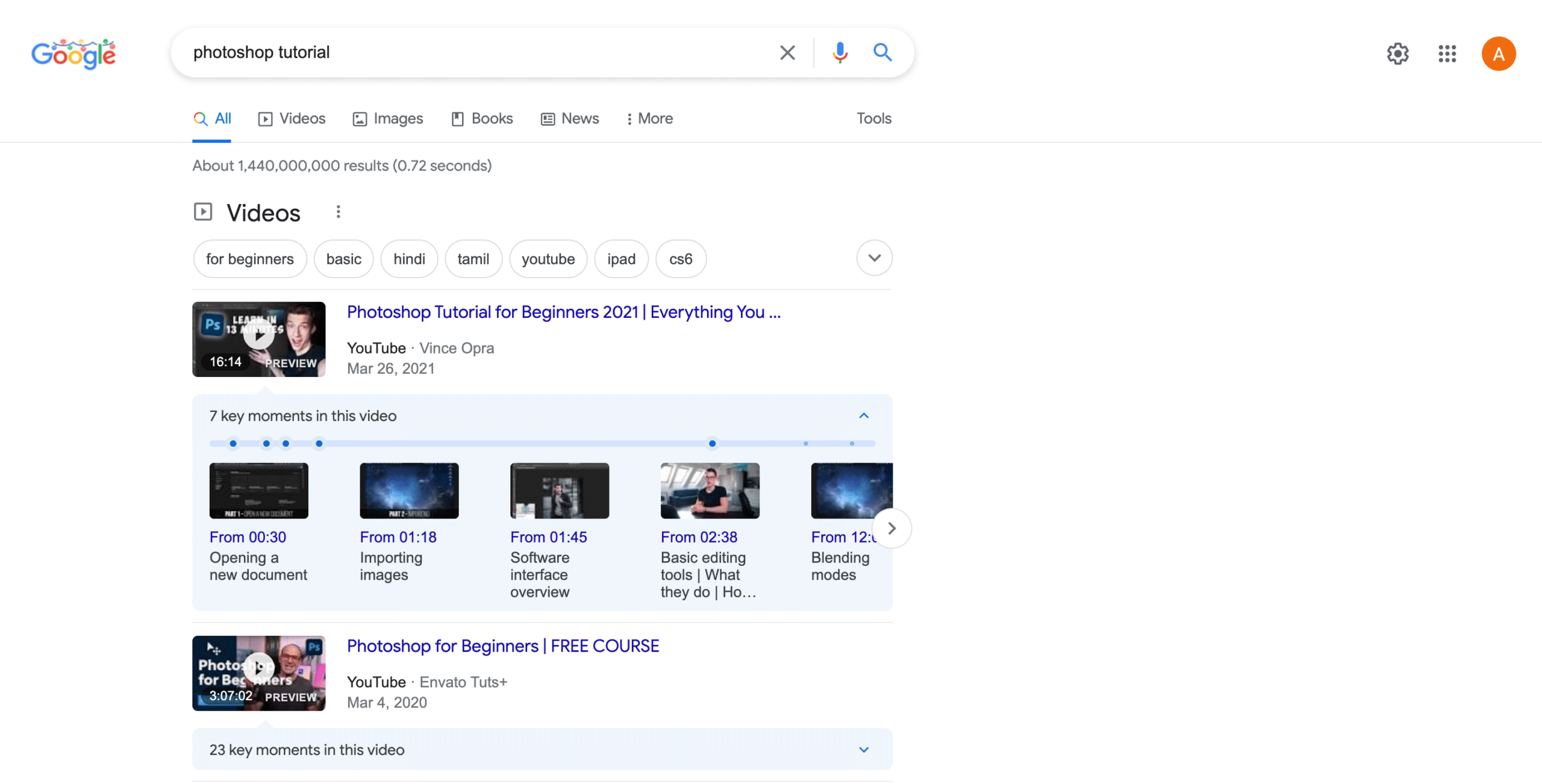
Task: Switch to the Videos tab
Action: point(292,119)
